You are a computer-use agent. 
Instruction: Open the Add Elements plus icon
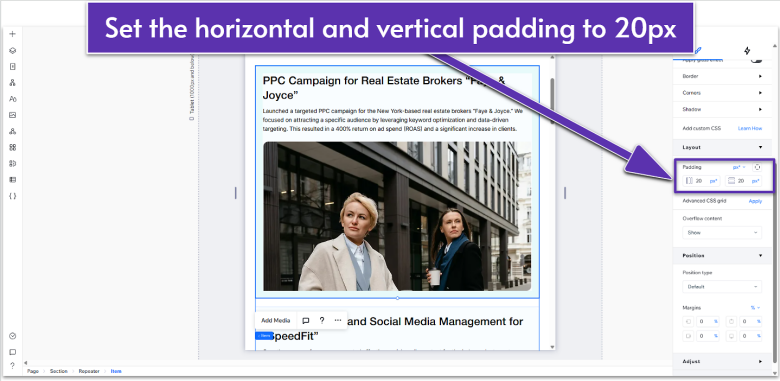[x=13, y=34]
